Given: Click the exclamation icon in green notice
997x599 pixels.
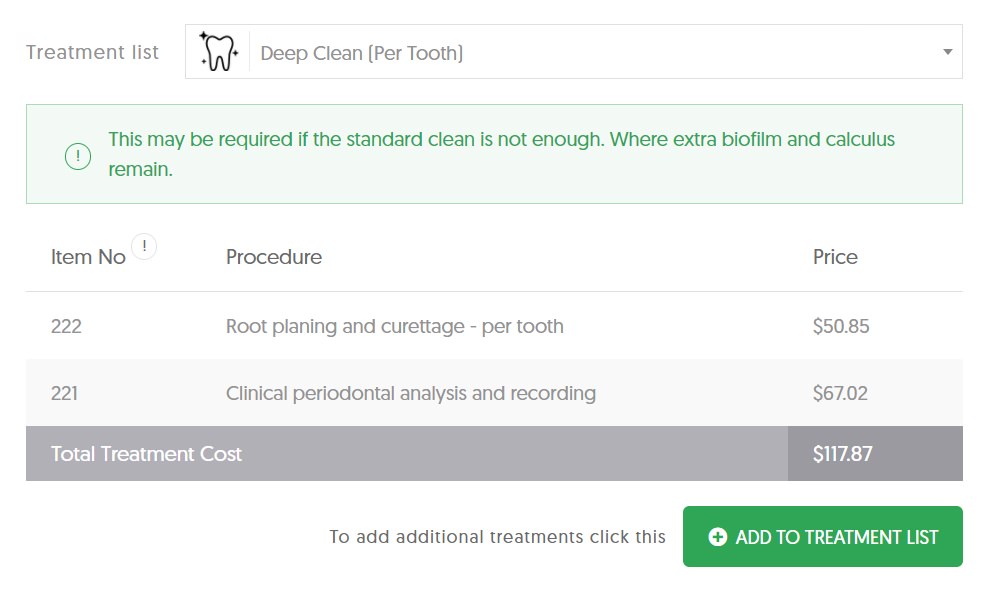Looking at the screenshot, I should point(78,156).
